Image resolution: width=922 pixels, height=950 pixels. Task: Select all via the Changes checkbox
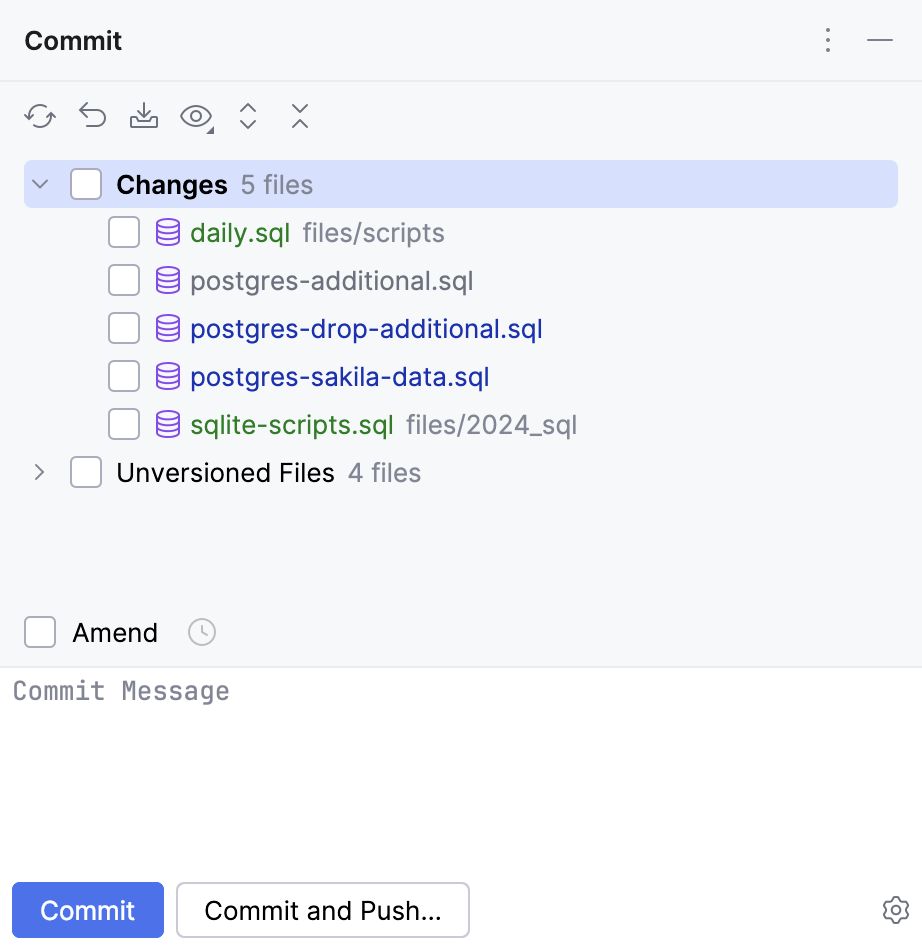tap(86, 185)
